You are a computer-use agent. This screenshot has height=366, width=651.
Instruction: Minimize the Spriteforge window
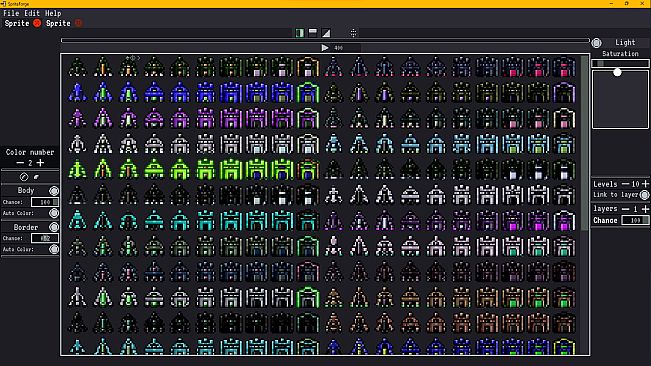point(611,3)
